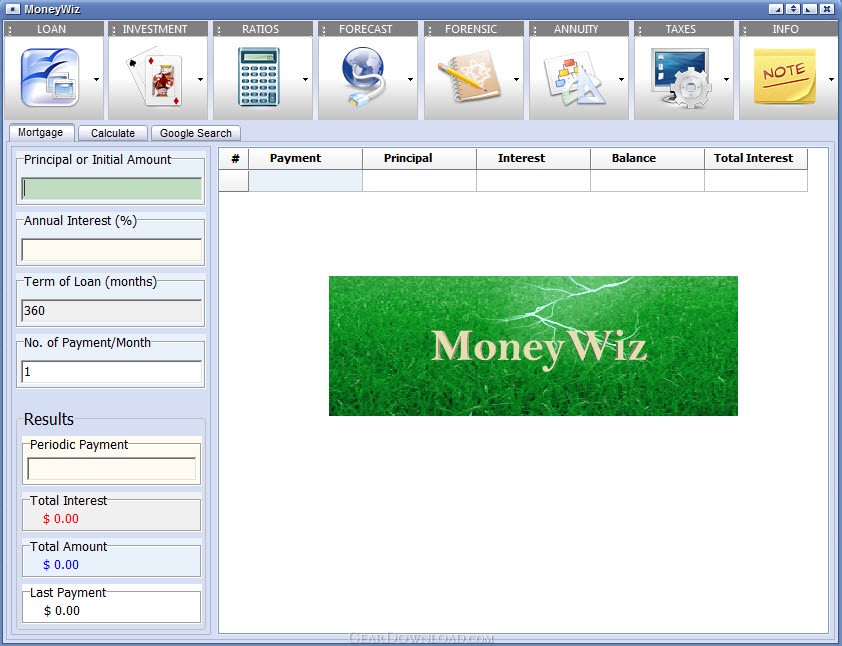The image size is (842, 646).
Task: Open the ANNUITY diagram icon
Action: point(574,78)
